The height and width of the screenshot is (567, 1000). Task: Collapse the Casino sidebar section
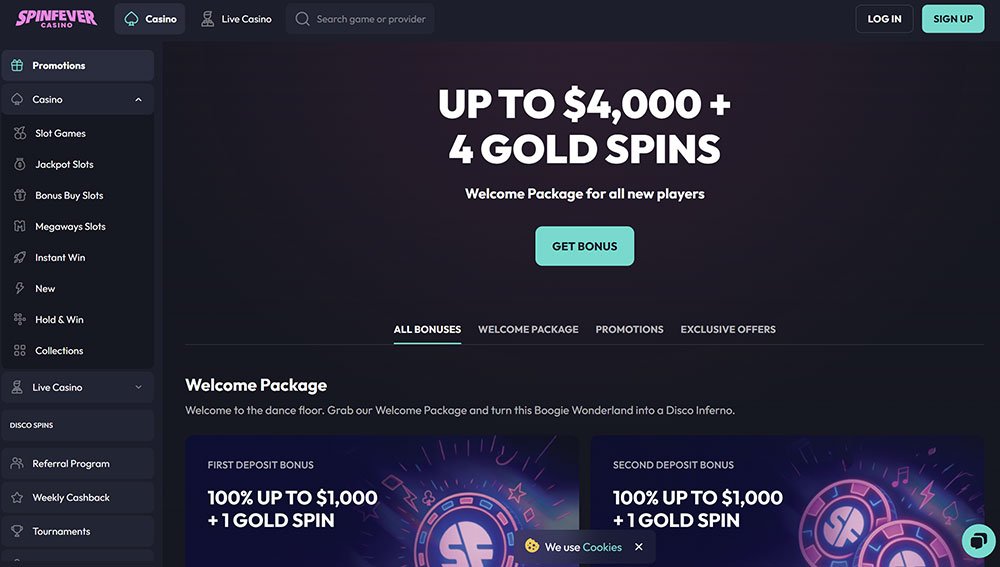click(x=138, y=99)
